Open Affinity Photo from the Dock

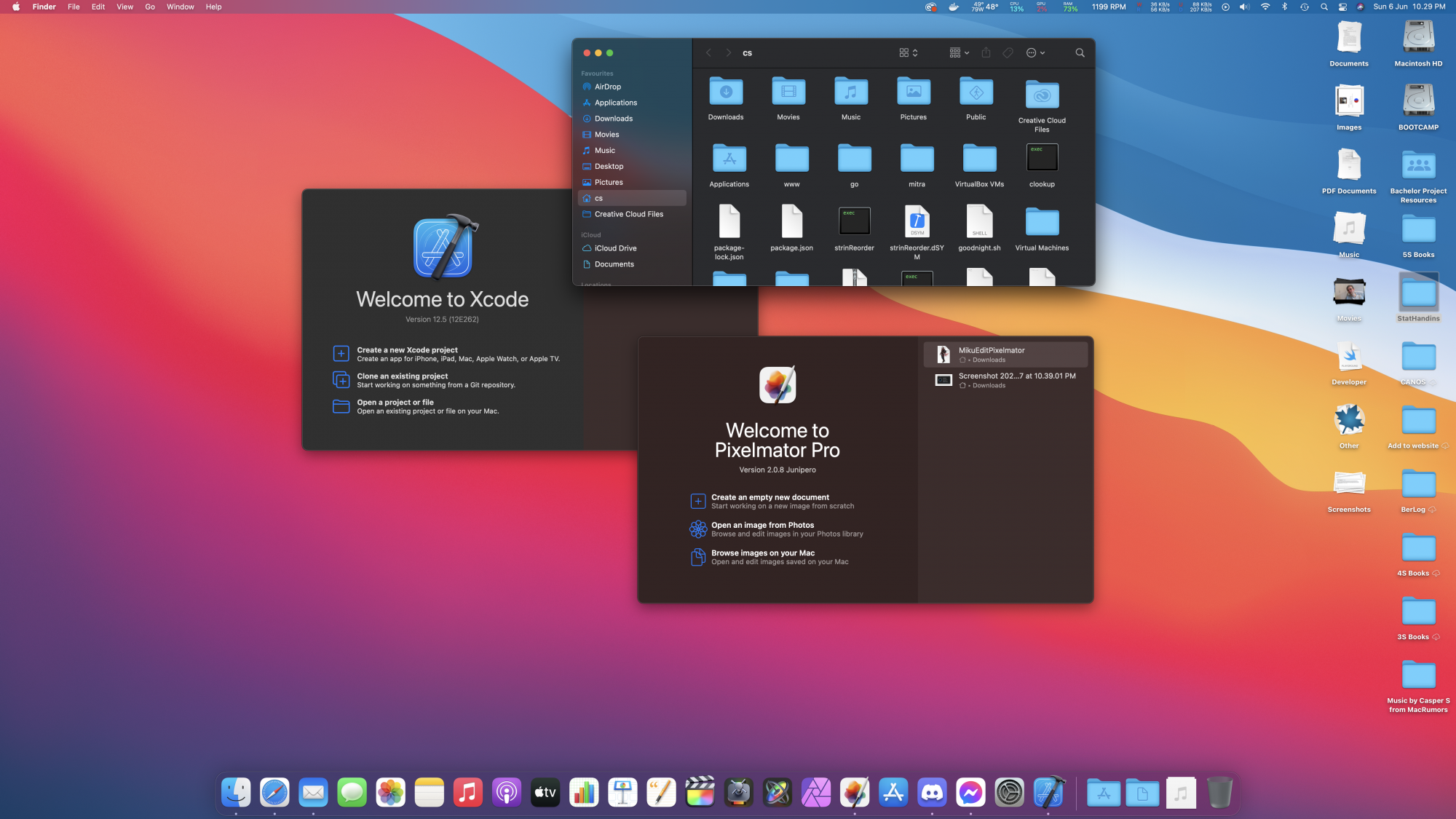[816, 792]
